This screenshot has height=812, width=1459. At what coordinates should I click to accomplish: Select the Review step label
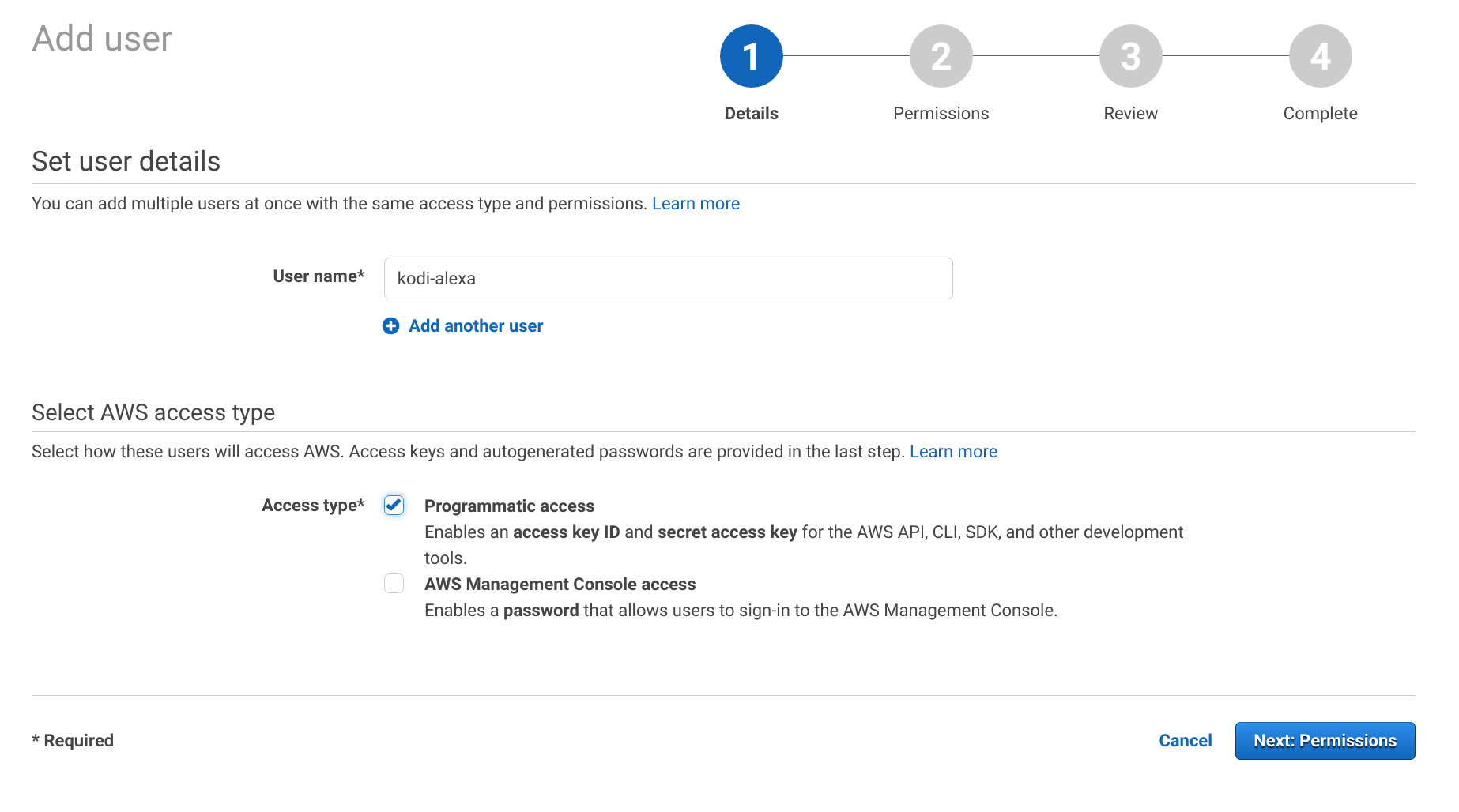1130,114
